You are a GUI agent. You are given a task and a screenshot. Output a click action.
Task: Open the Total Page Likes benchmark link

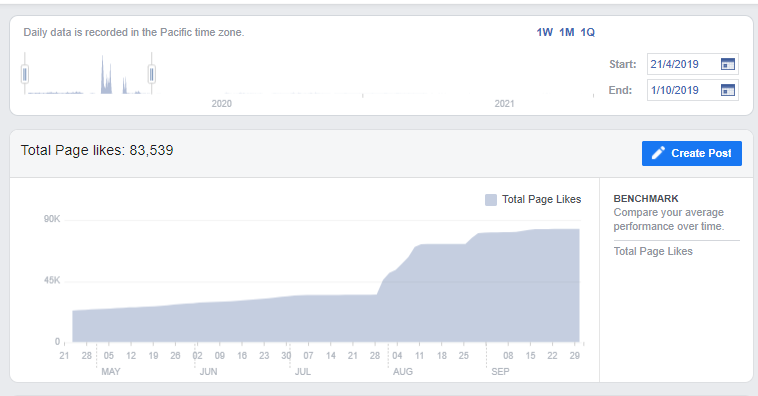point(653,251)
